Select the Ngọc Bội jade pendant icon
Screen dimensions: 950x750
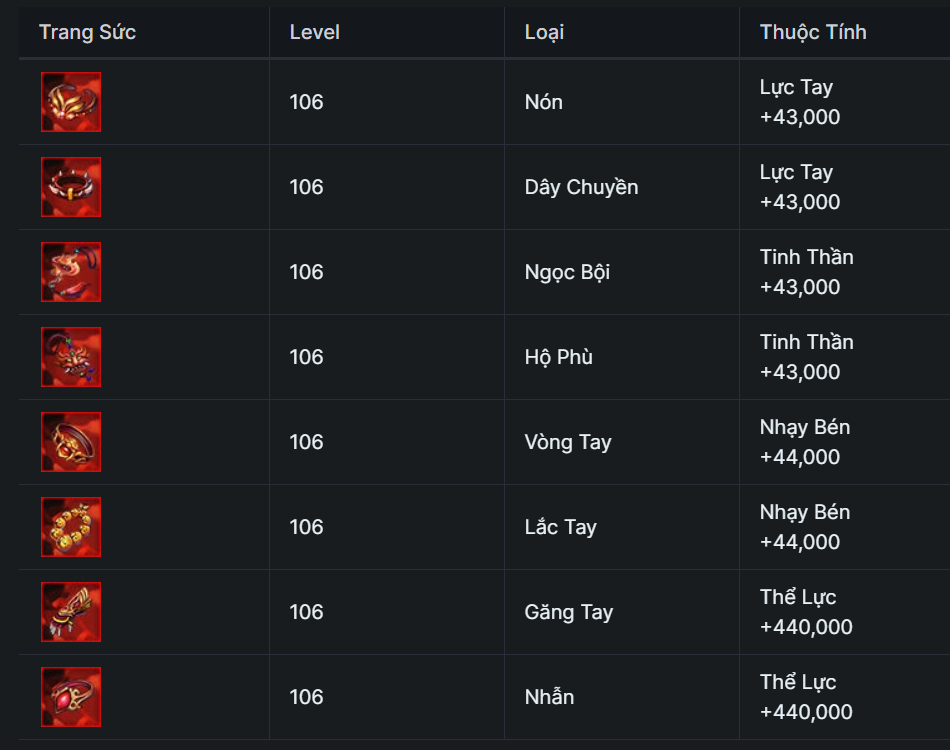[x=71, y=272]
